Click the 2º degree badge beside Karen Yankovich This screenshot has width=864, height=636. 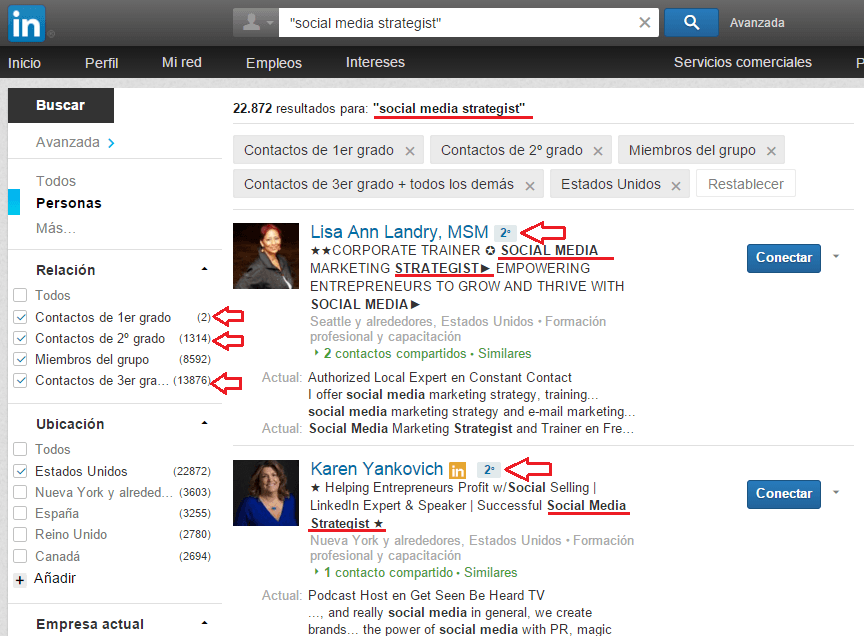489,470
